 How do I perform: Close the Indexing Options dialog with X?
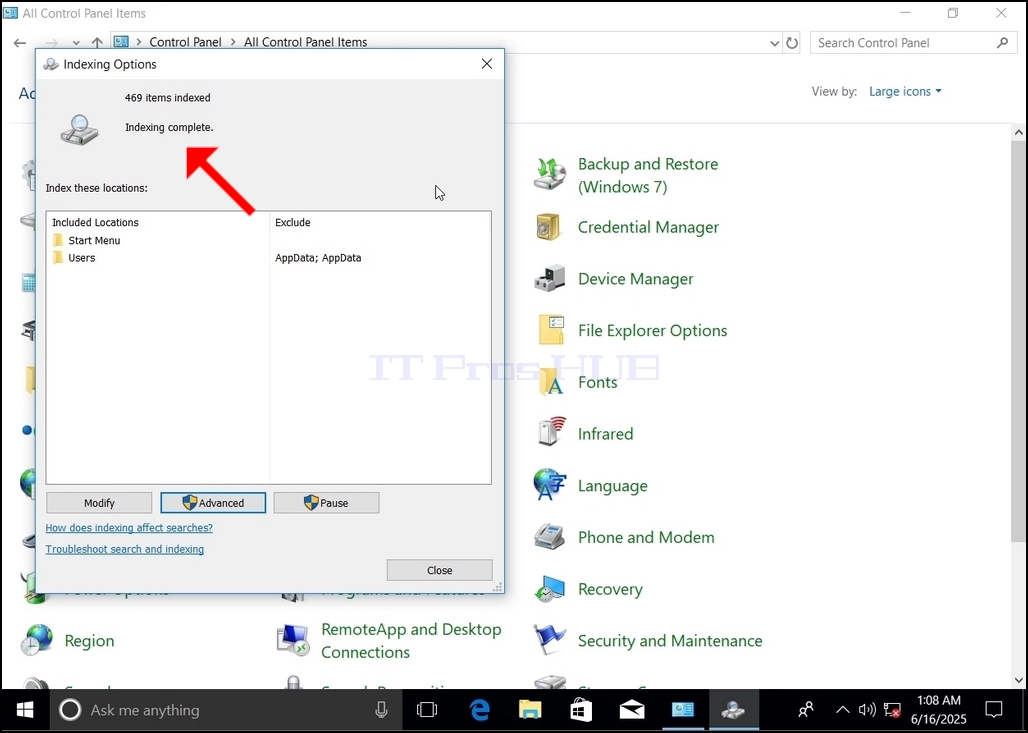pyautogui.click(x=486, y=64)
